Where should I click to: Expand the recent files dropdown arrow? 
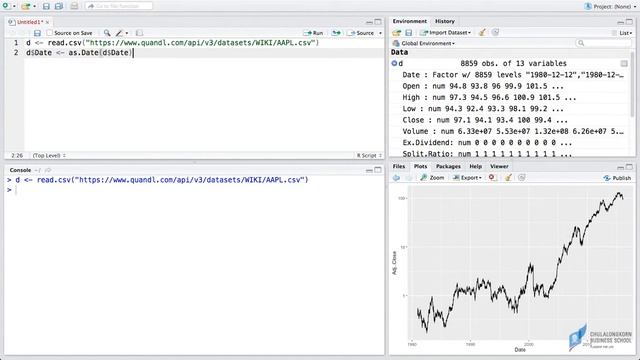(34, 7)
